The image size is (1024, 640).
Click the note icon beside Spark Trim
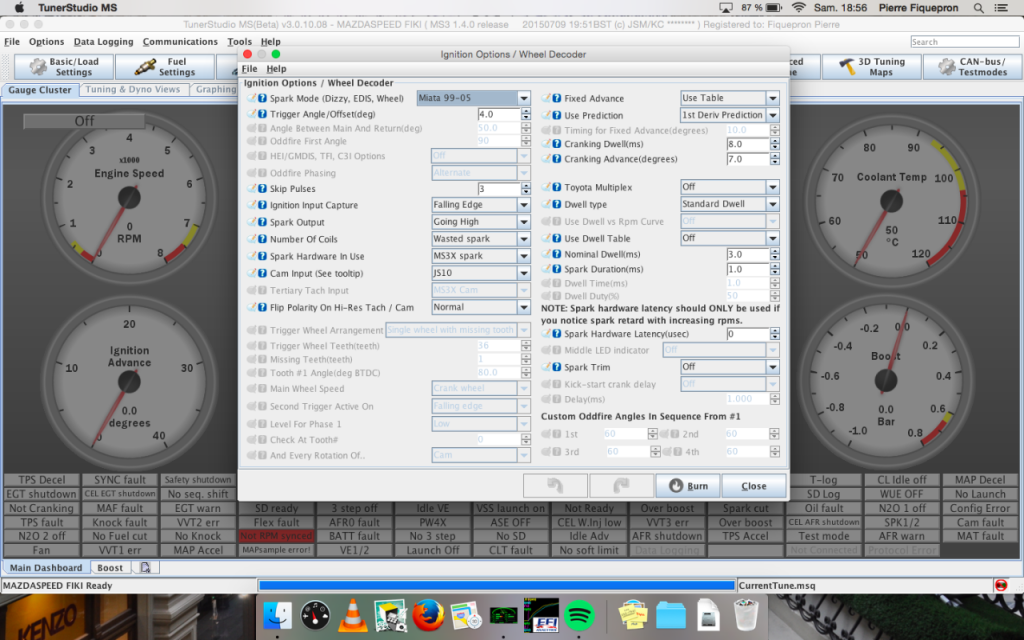pyautogui.click(x=546, y=367)
